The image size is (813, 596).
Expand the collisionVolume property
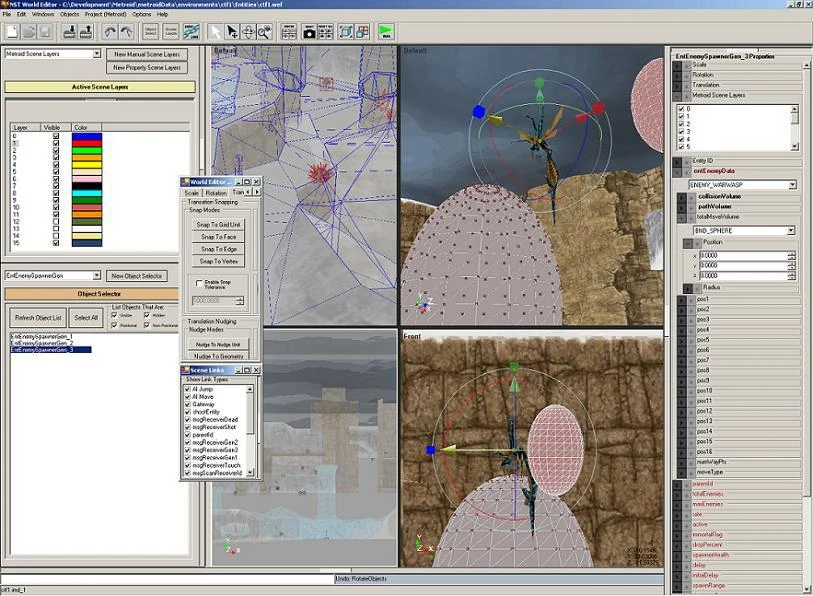(682, 197)
